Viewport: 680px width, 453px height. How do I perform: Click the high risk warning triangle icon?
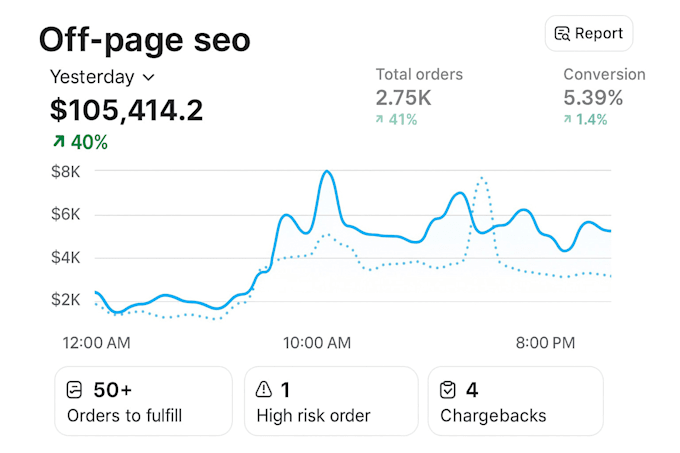[x=263, y=389]
